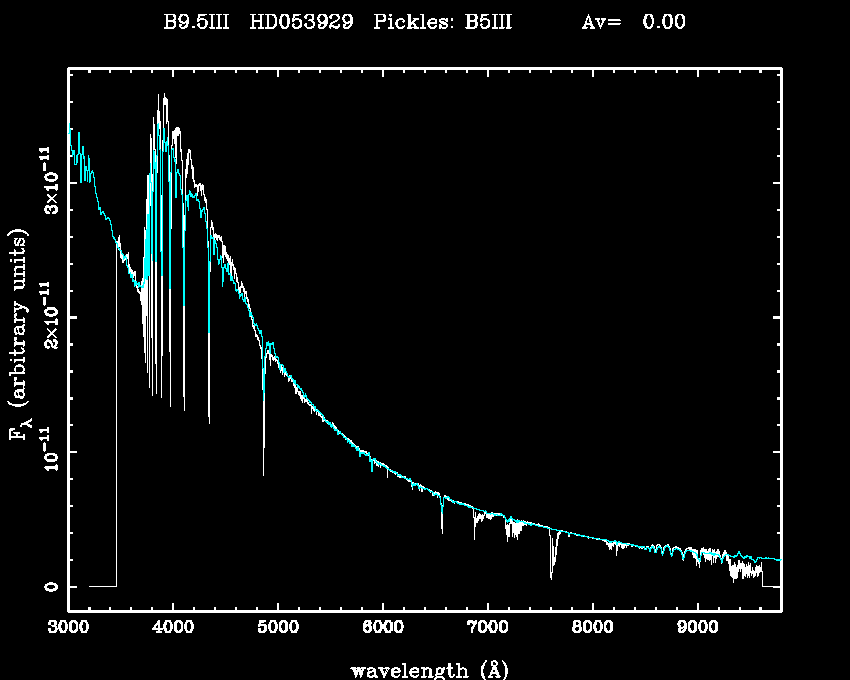This screenshot has width=850, height=680.
Task: Click the 5000 x-axis tick label
Action: 278,629
